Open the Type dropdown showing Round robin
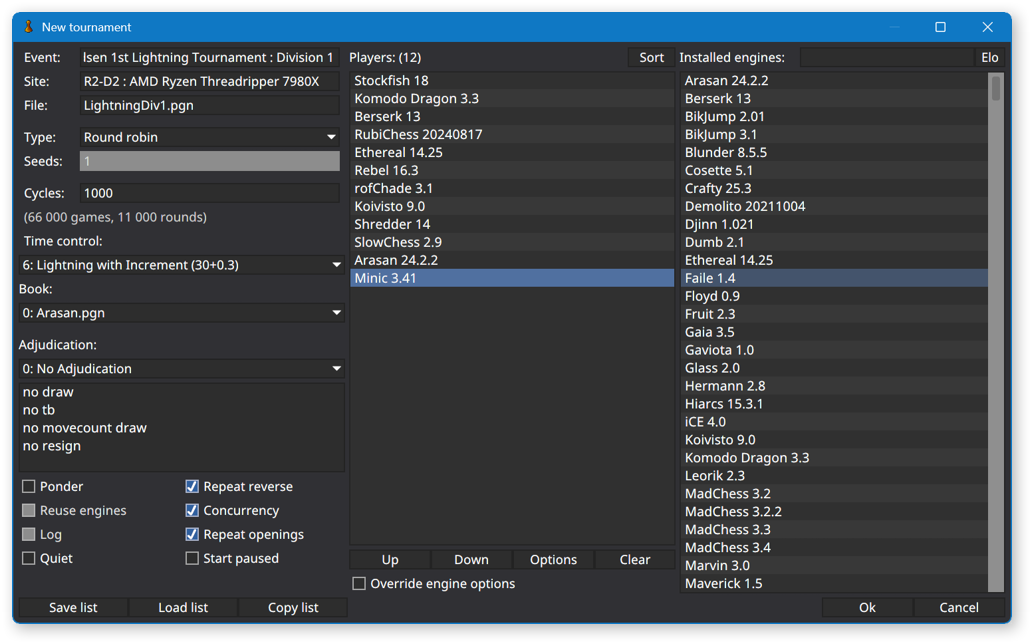This screenshot has height=644, width=1032. click(209, 137)
